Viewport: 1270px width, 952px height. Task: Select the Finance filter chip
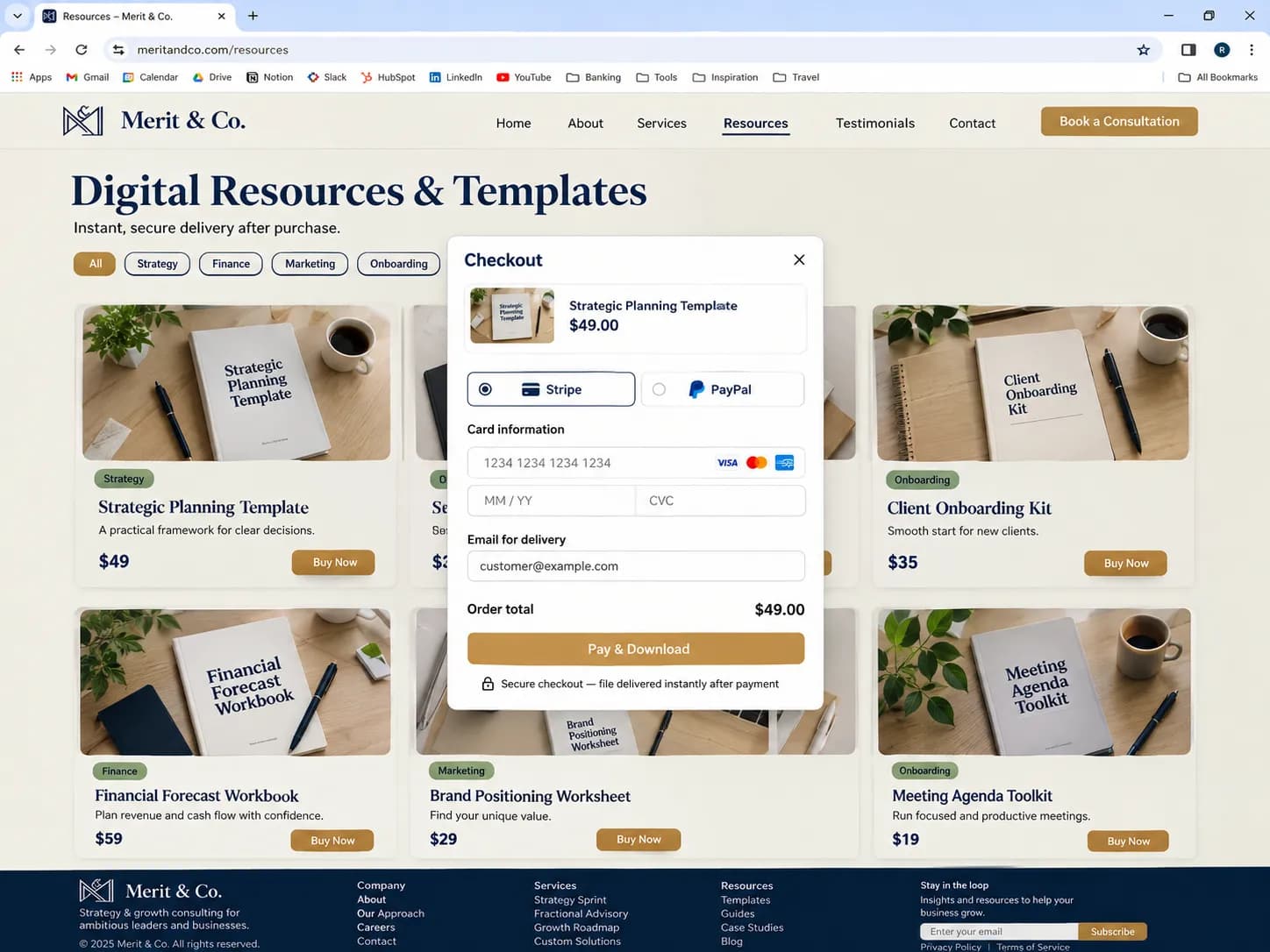tap(231, 264)
